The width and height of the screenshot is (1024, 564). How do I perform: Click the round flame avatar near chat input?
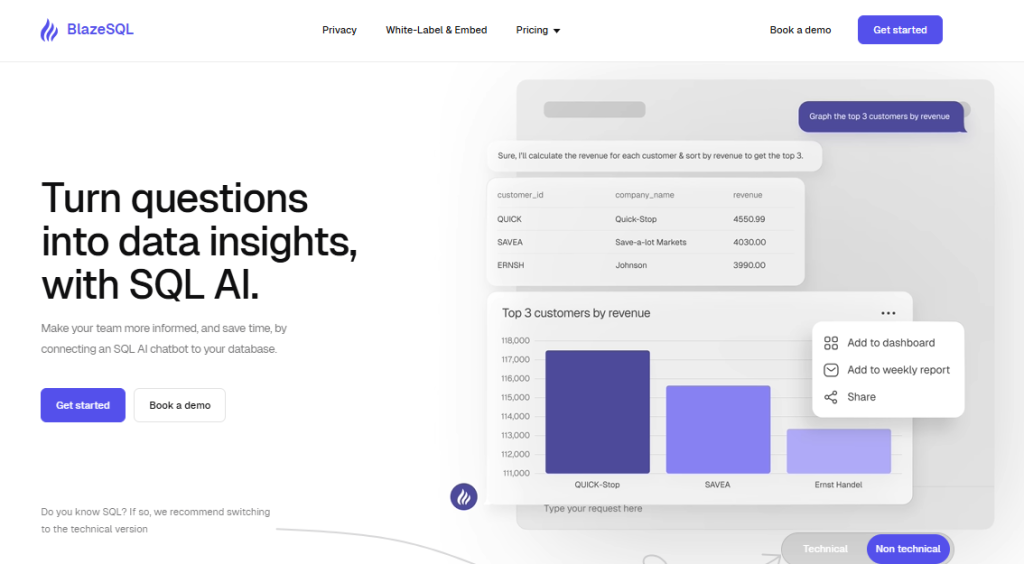point(464,496)
